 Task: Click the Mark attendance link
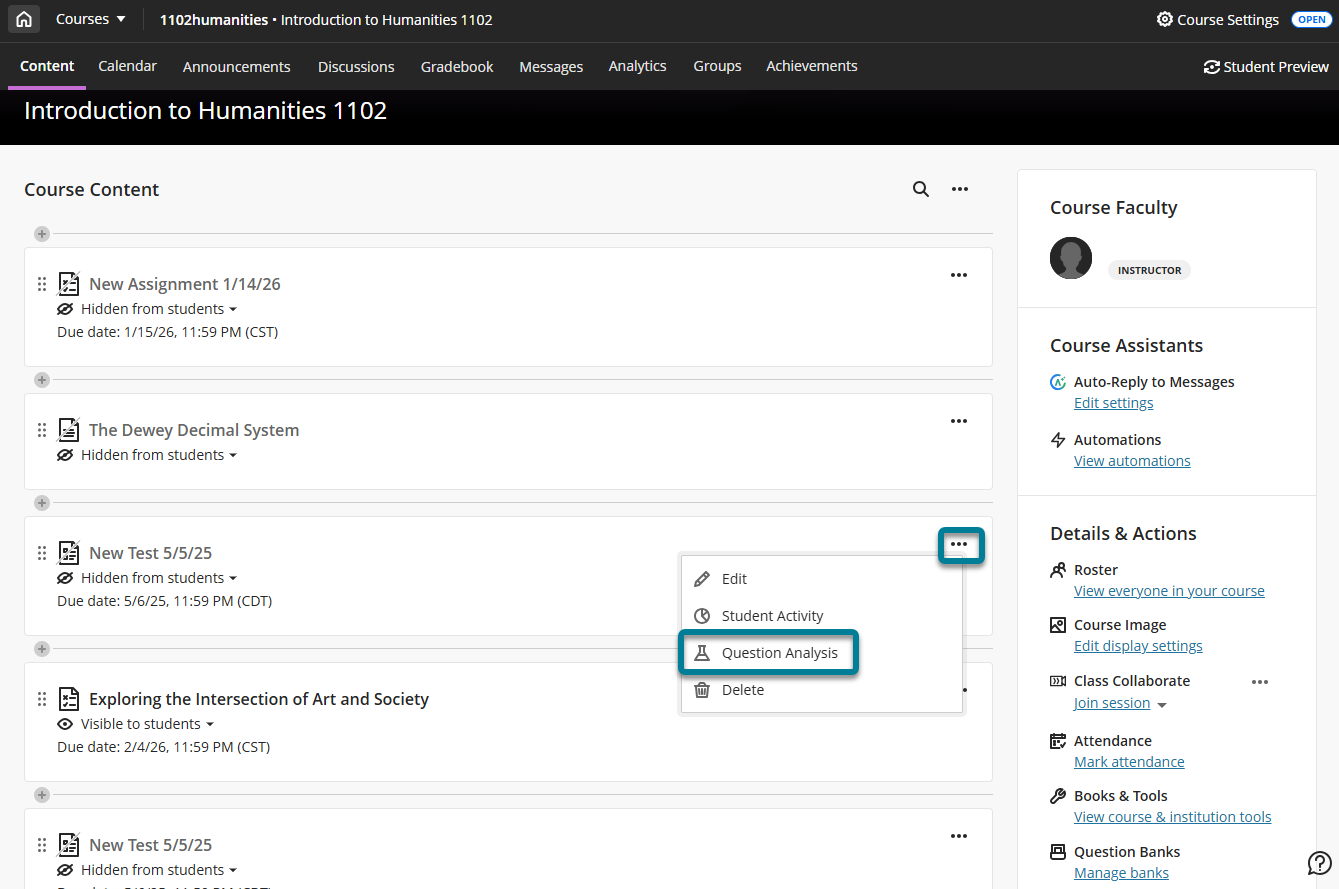1128,762
